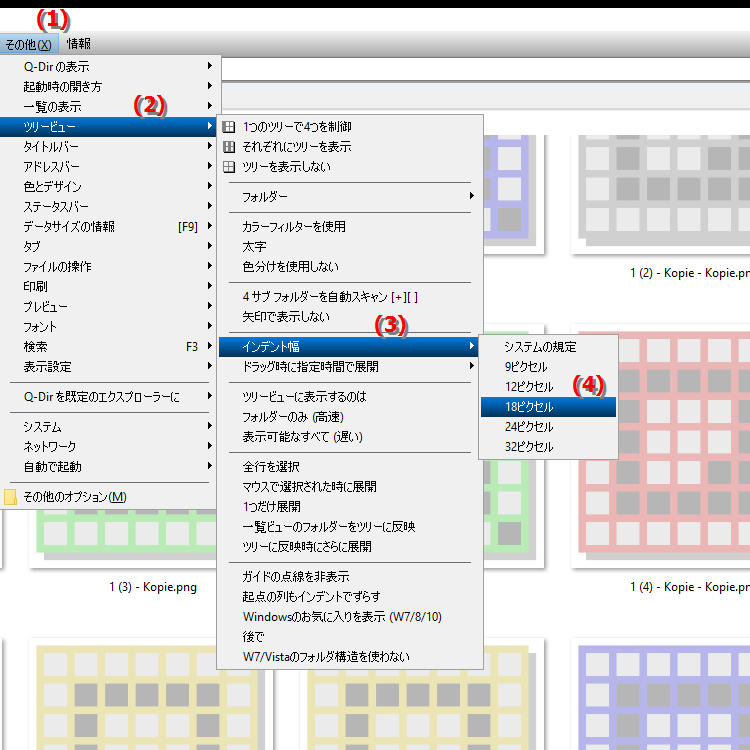
Task: Toggle マウスで選択された時に展開
Action: pos(350,486)
